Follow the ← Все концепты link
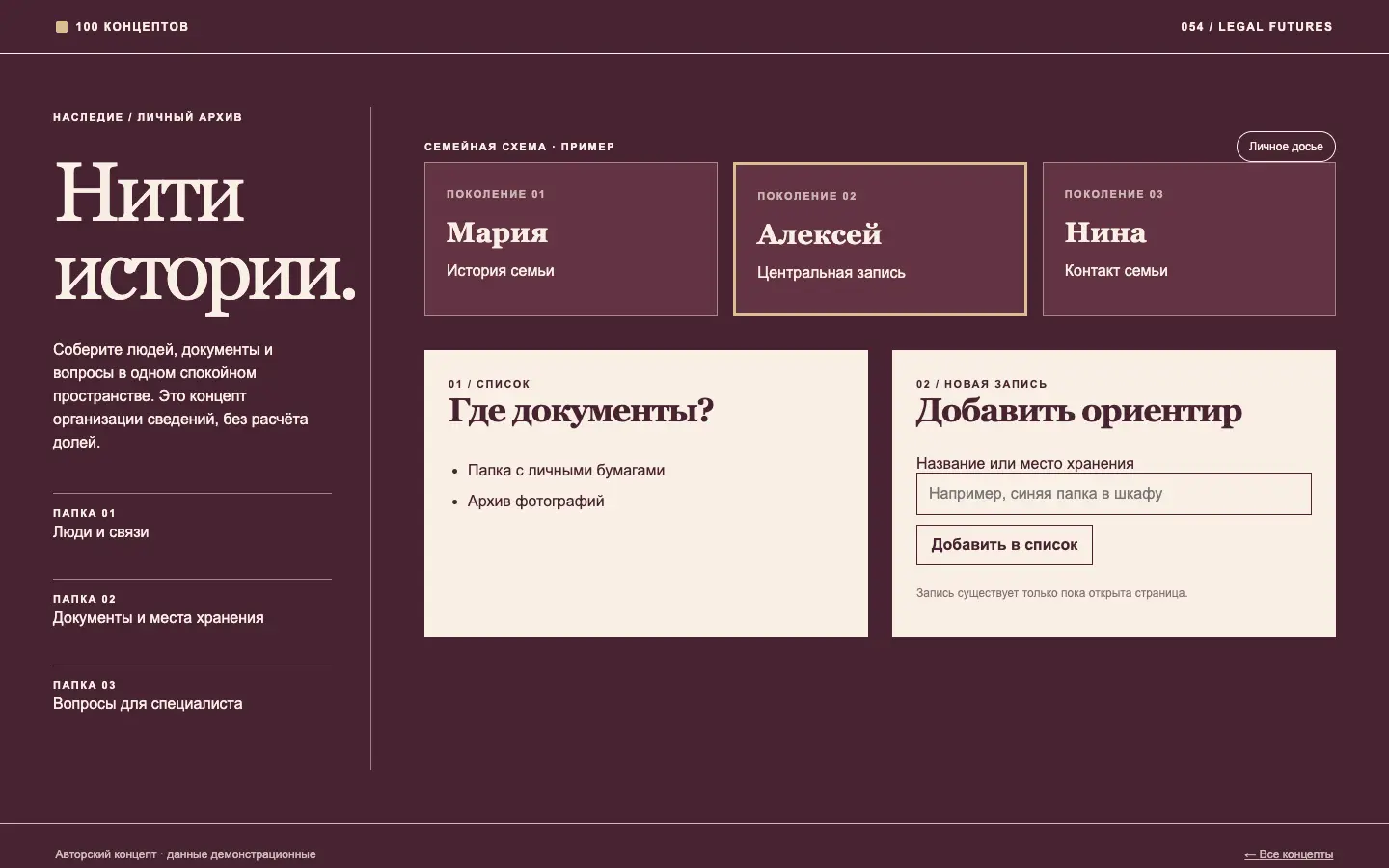The height and width of the screenshot is (868, 1389). click(x=1289, y=854)
